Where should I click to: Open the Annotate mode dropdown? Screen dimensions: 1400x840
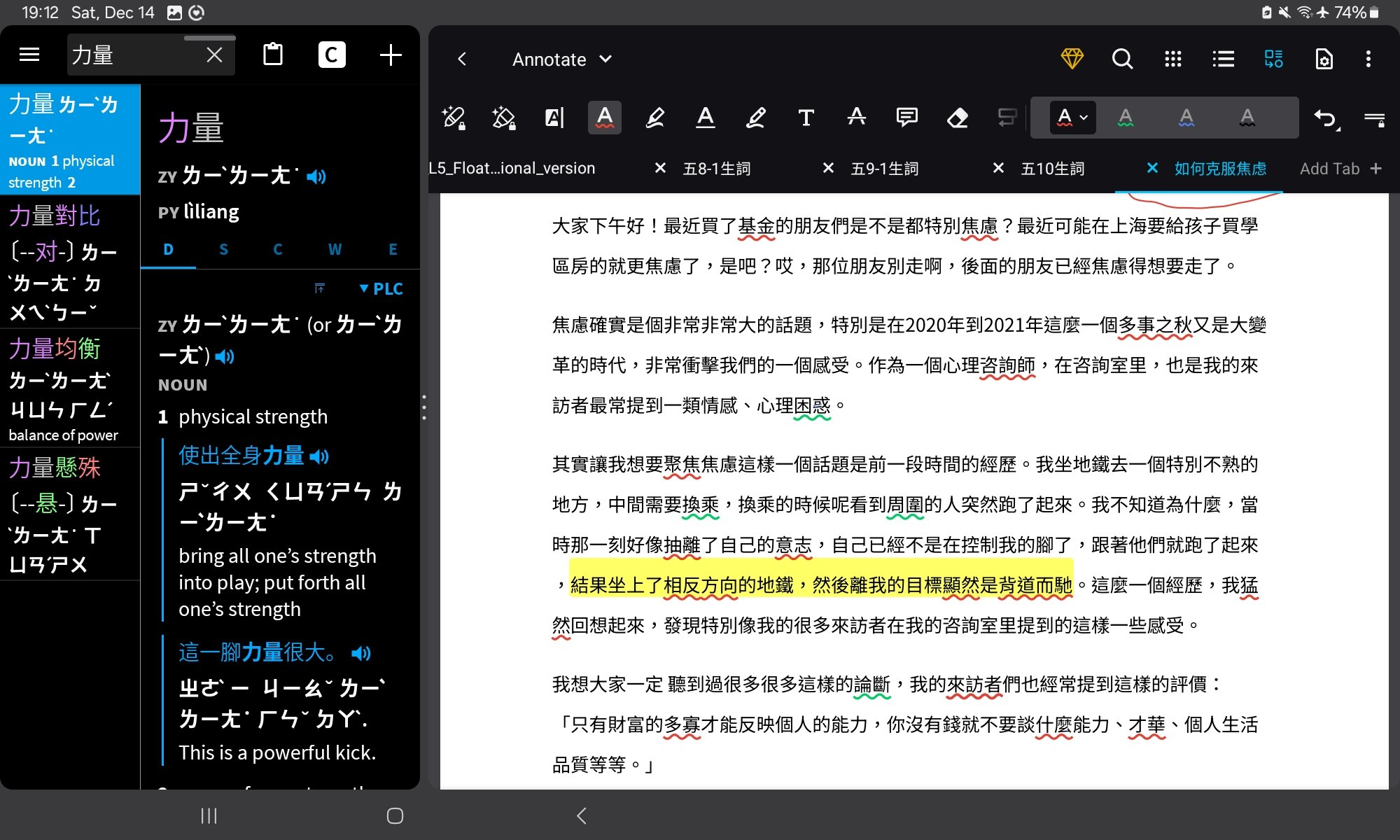click(562, 59)
